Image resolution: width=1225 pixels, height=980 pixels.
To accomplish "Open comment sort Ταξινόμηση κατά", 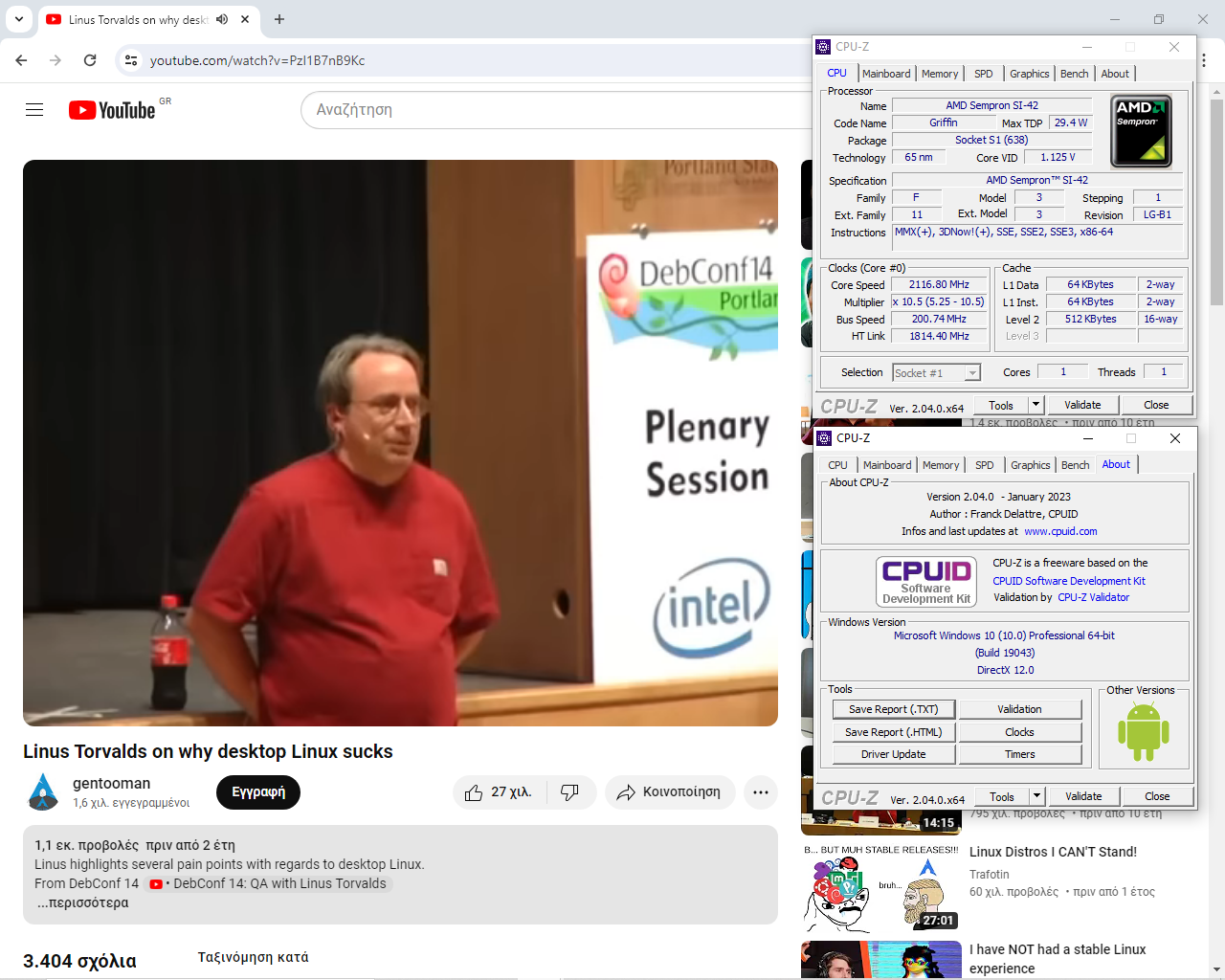I will pyautogui.click(x=253, y=957).
